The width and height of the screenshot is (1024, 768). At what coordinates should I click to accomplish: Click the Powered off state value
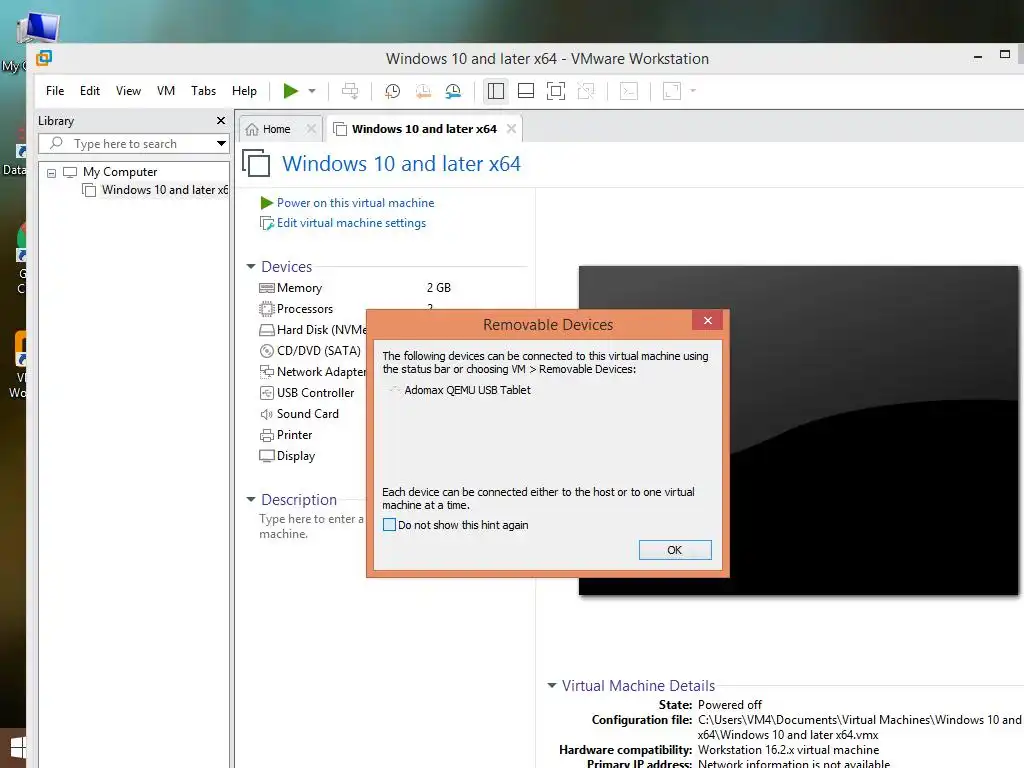tap(729, 705)
